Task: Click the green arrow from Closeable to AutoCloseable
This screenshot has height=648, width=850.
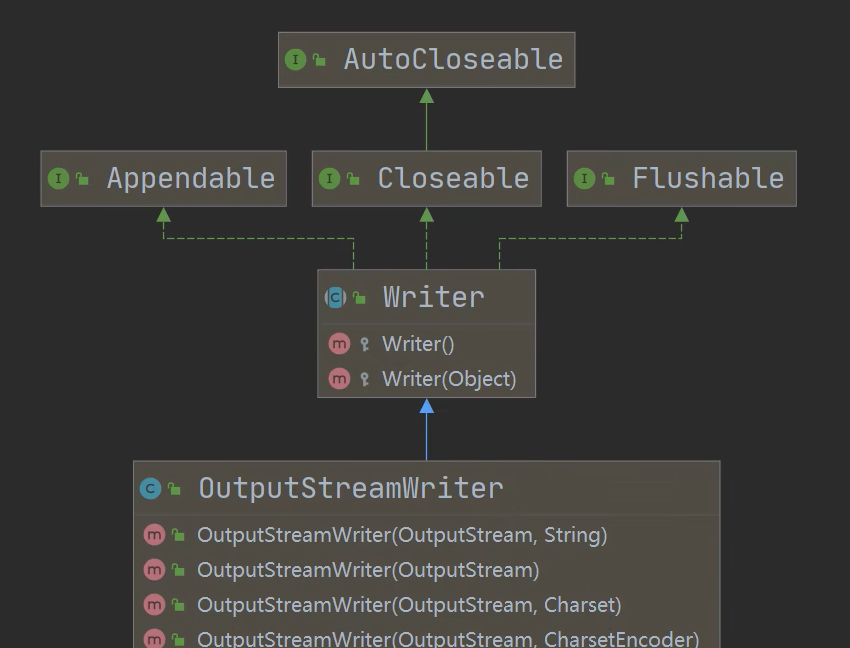Action: pyautogui.click(x=427, y=120)
